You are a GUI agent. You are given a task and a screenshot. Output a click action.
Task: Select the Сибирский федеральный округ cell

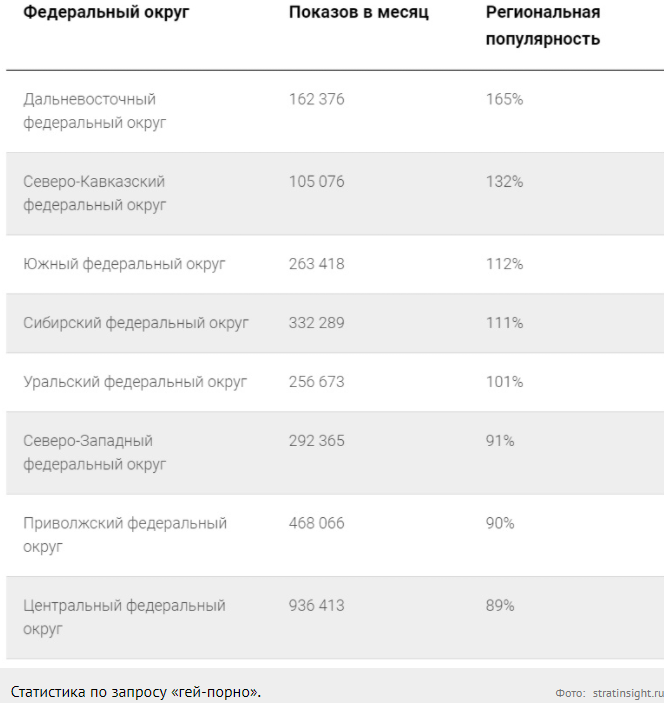pos(136,323)
